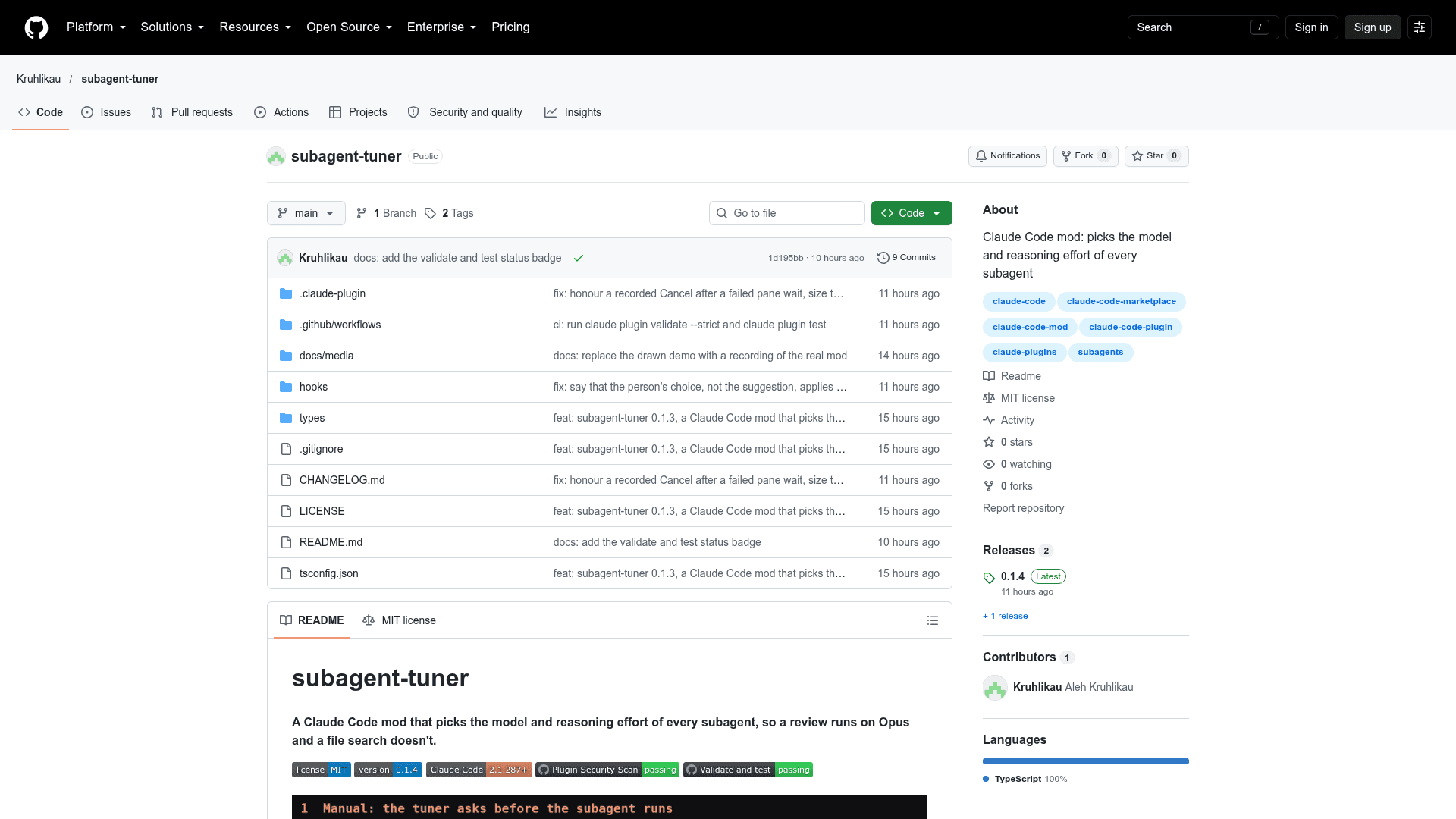
Task: Expand the Enterprise menu
Action: click(x=442, y=27)
